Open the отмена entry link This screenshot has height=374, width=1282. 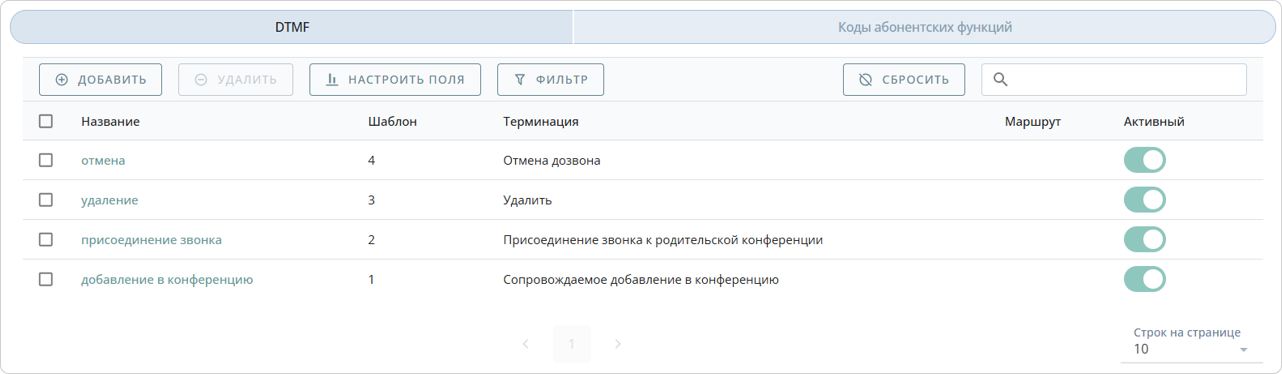[103, 160]
